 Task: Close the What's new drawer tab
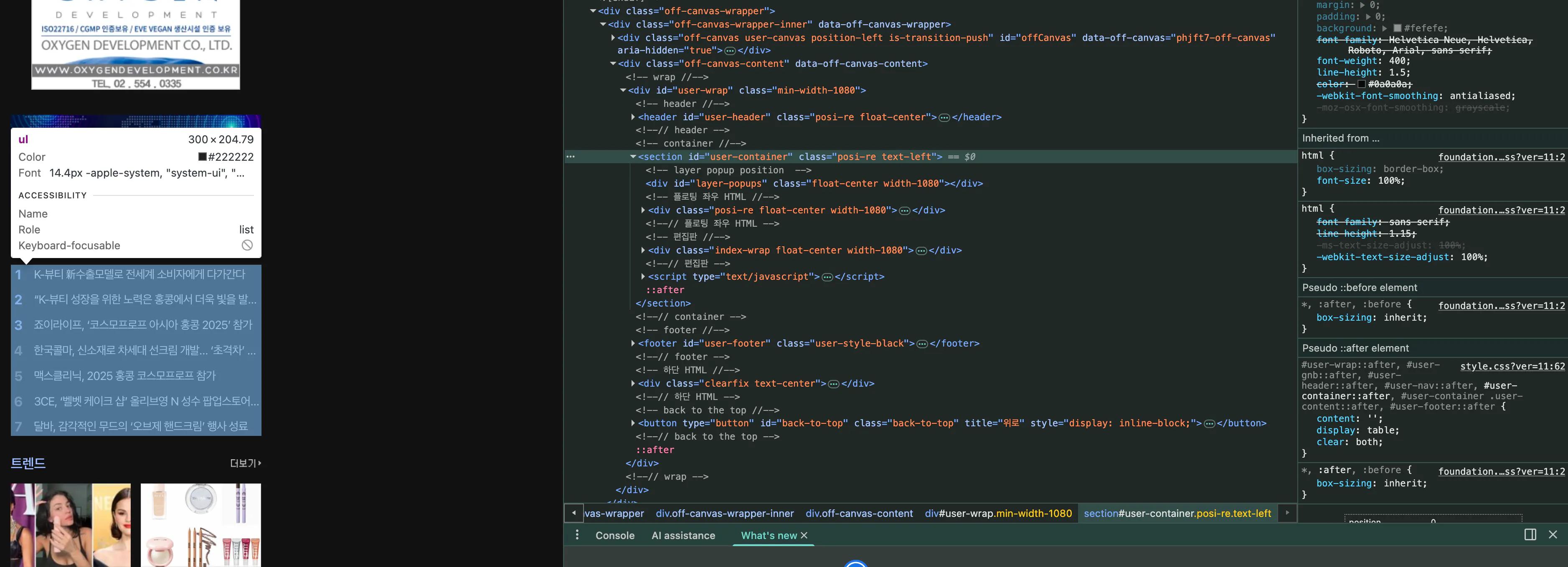pos(804,535)
